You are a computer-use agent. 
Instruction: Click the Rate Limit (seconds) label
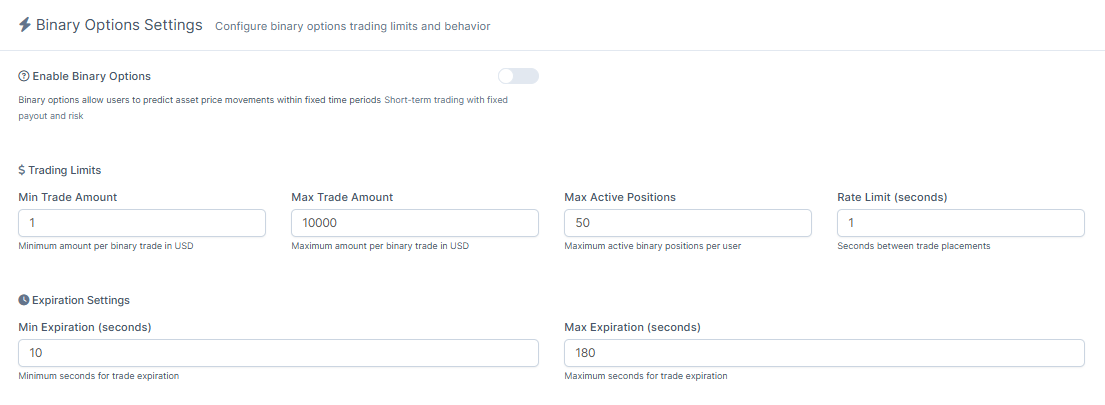point(892,197)
